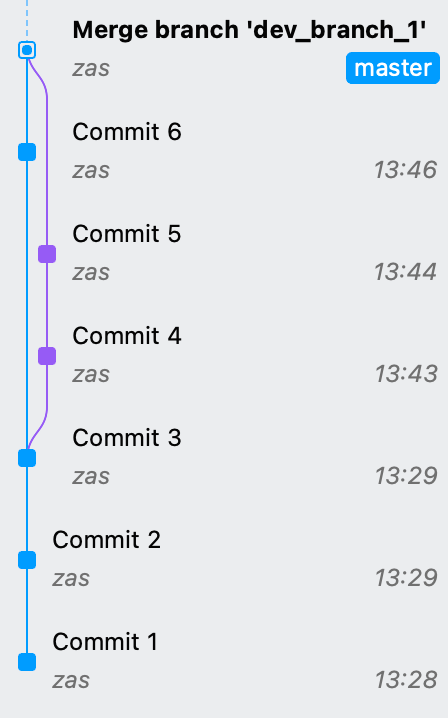Click the 13:43 timestamp of Commit 4
The height and width of the screenshot is (718, 448).
(x=406, y=374)
